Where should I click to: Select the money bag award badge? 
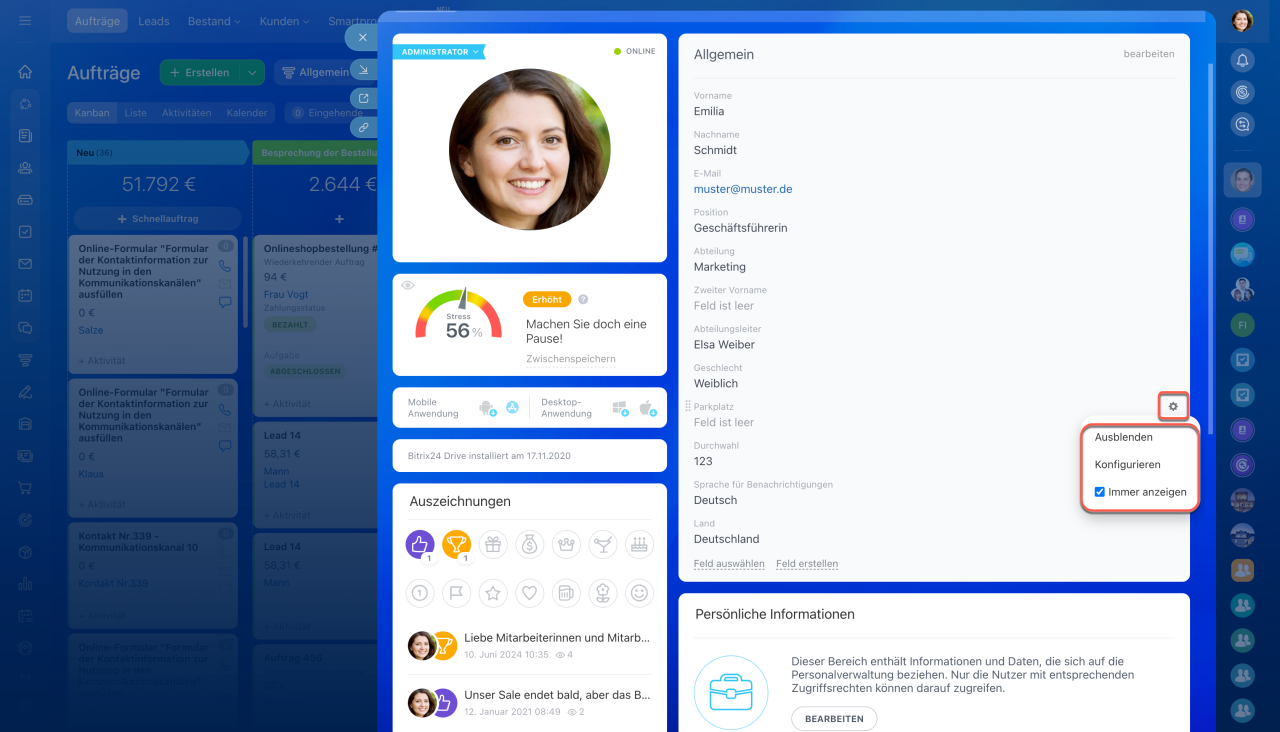(530, 544)
